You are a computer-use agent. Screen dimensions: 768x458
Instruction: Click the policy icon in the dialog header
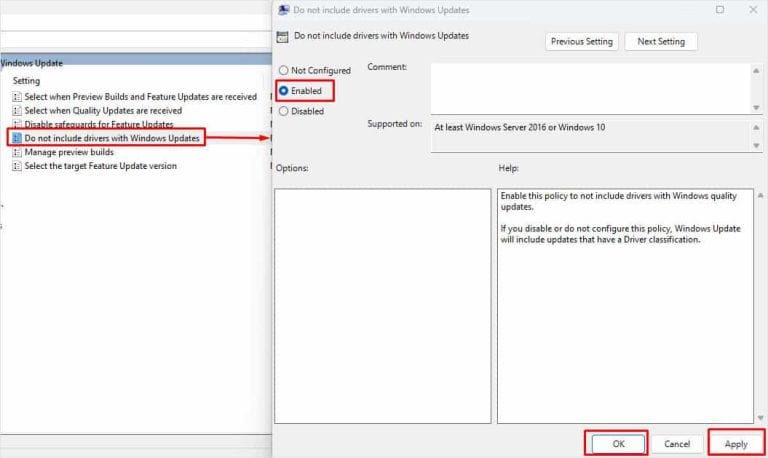point(283,37)
